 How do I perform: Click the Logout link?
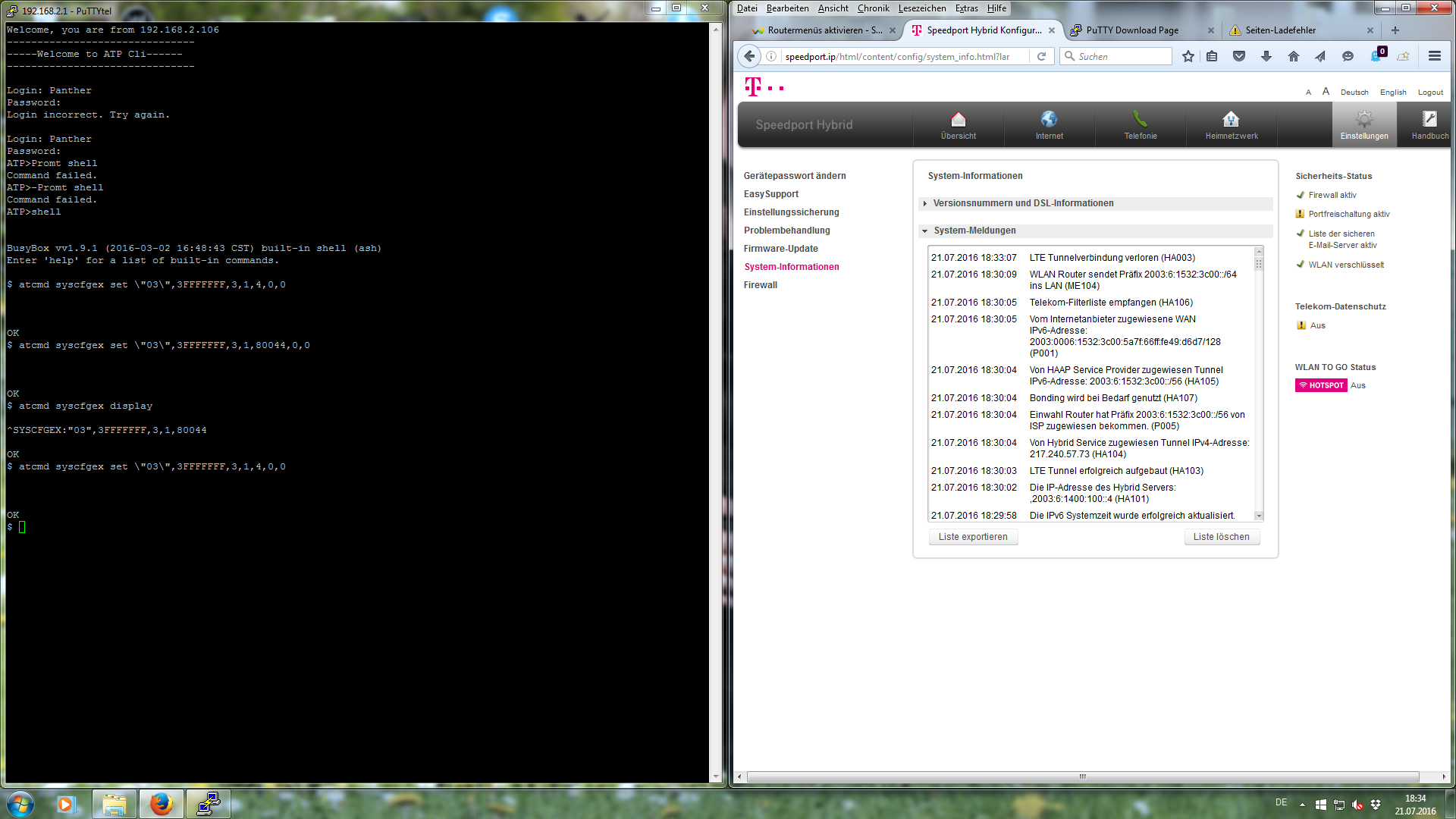tap(1430, 93)
